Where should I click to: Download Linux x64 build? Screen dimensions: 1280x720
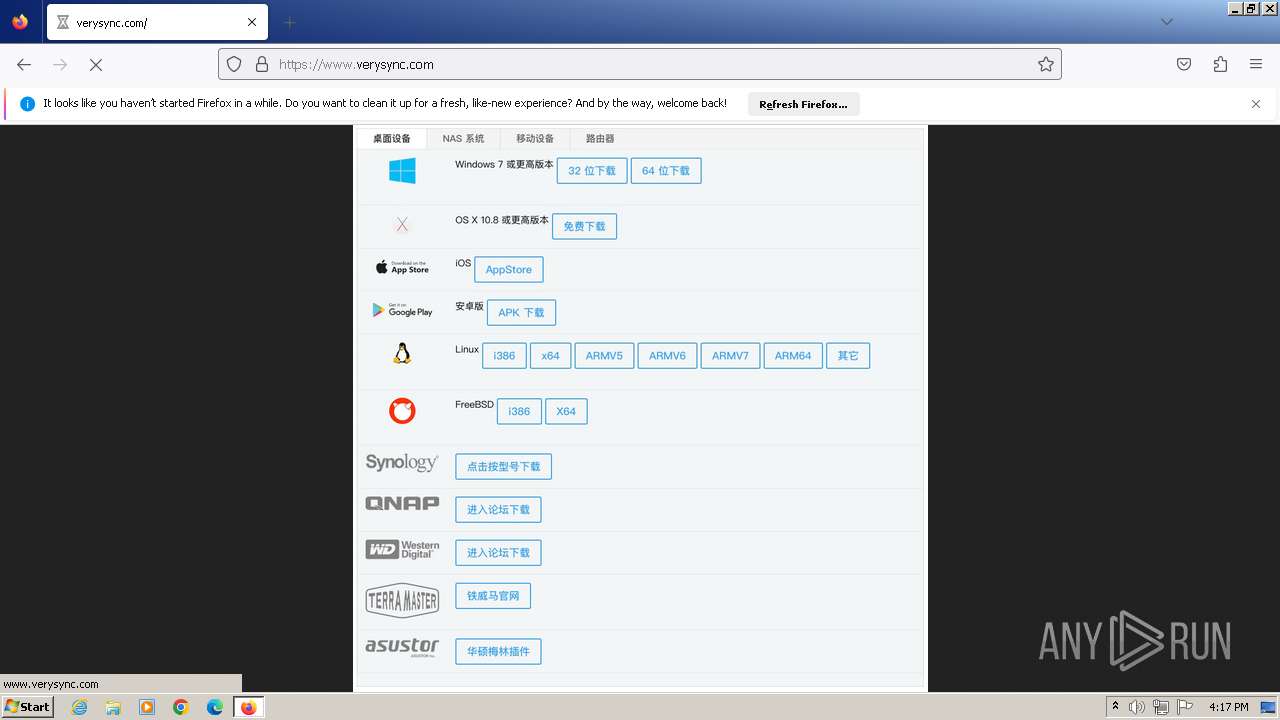[551, 356]
